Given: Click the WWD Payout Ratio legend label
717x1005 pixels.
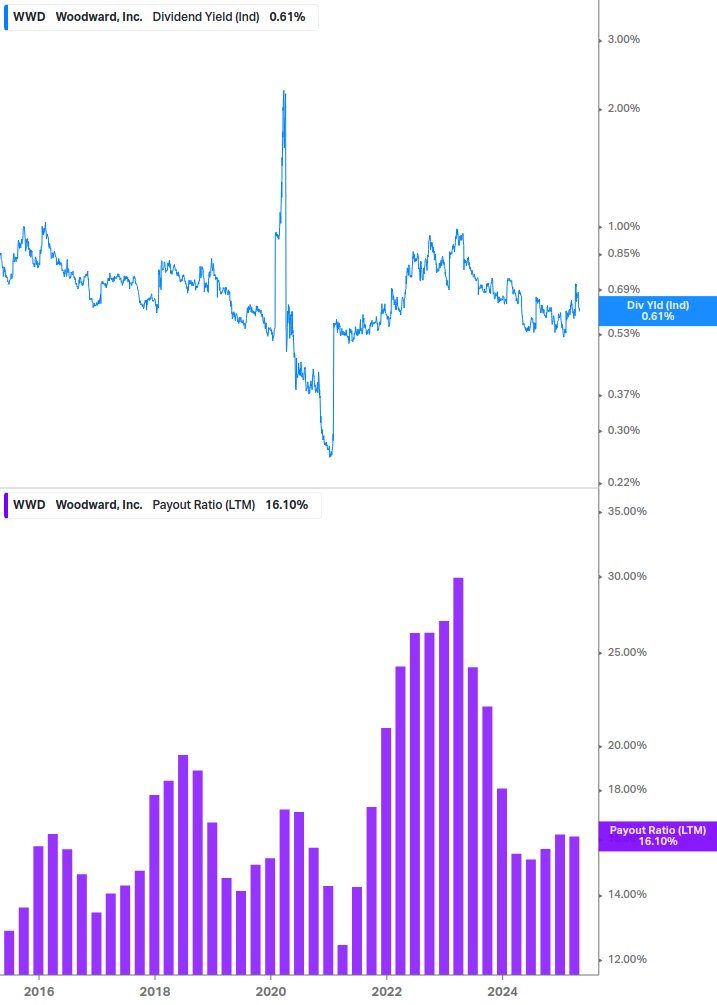Looking at the screenshot, I should click(x=162, y=505).
